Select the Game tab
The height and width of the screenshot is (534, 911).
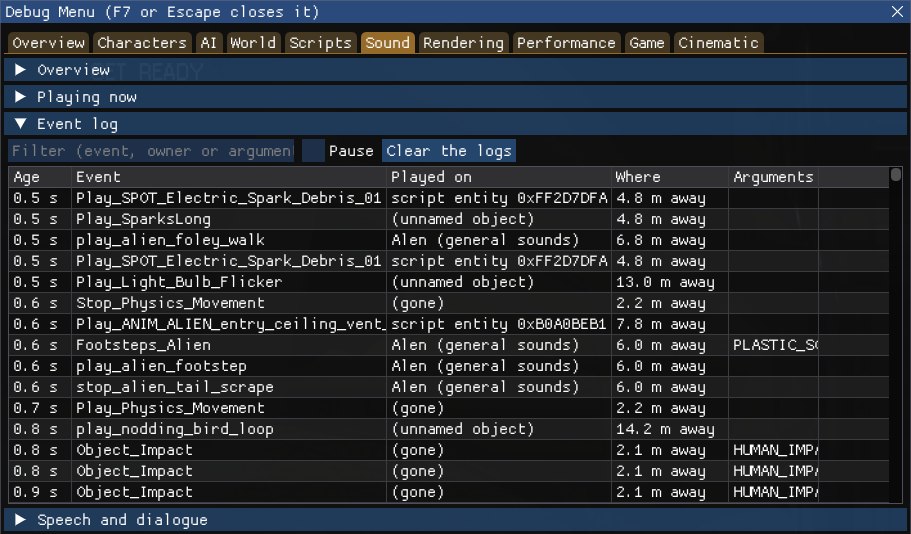point(647,42)
